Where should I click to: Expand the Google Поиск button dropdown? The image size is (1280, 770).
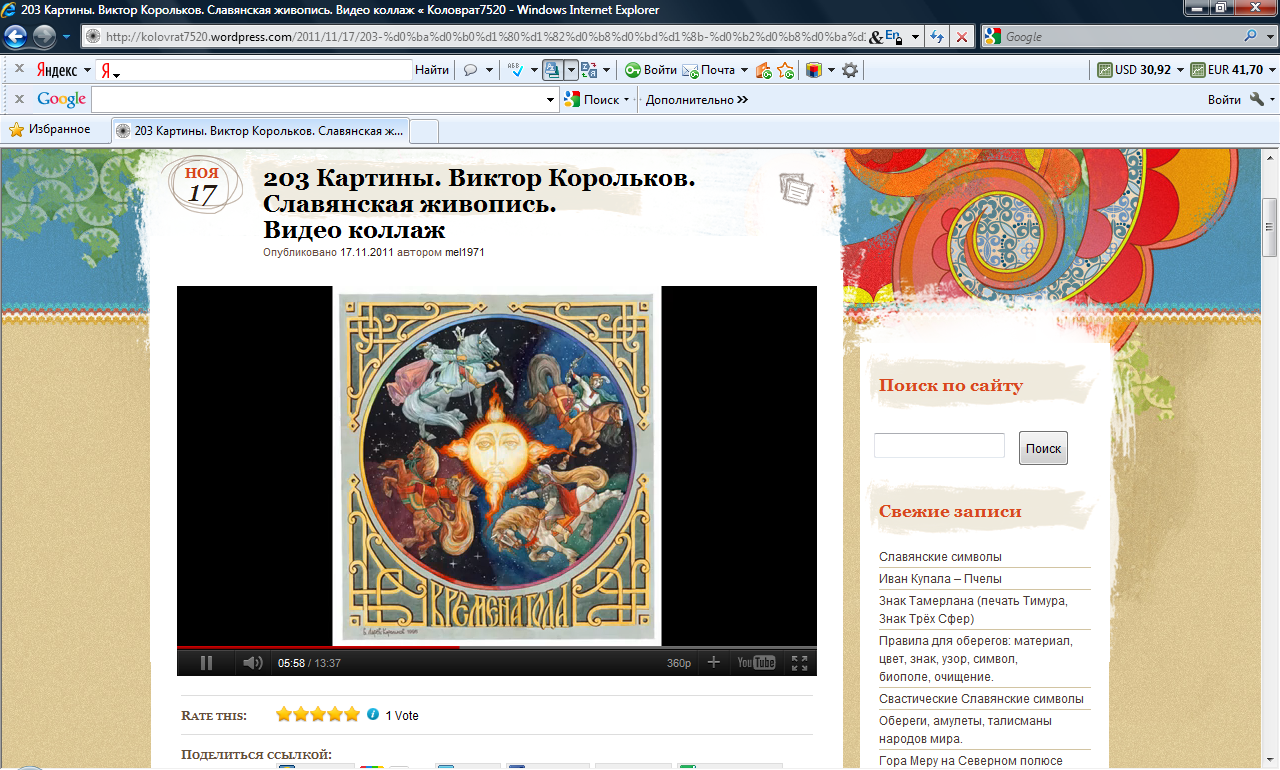(x=626, y=99)
